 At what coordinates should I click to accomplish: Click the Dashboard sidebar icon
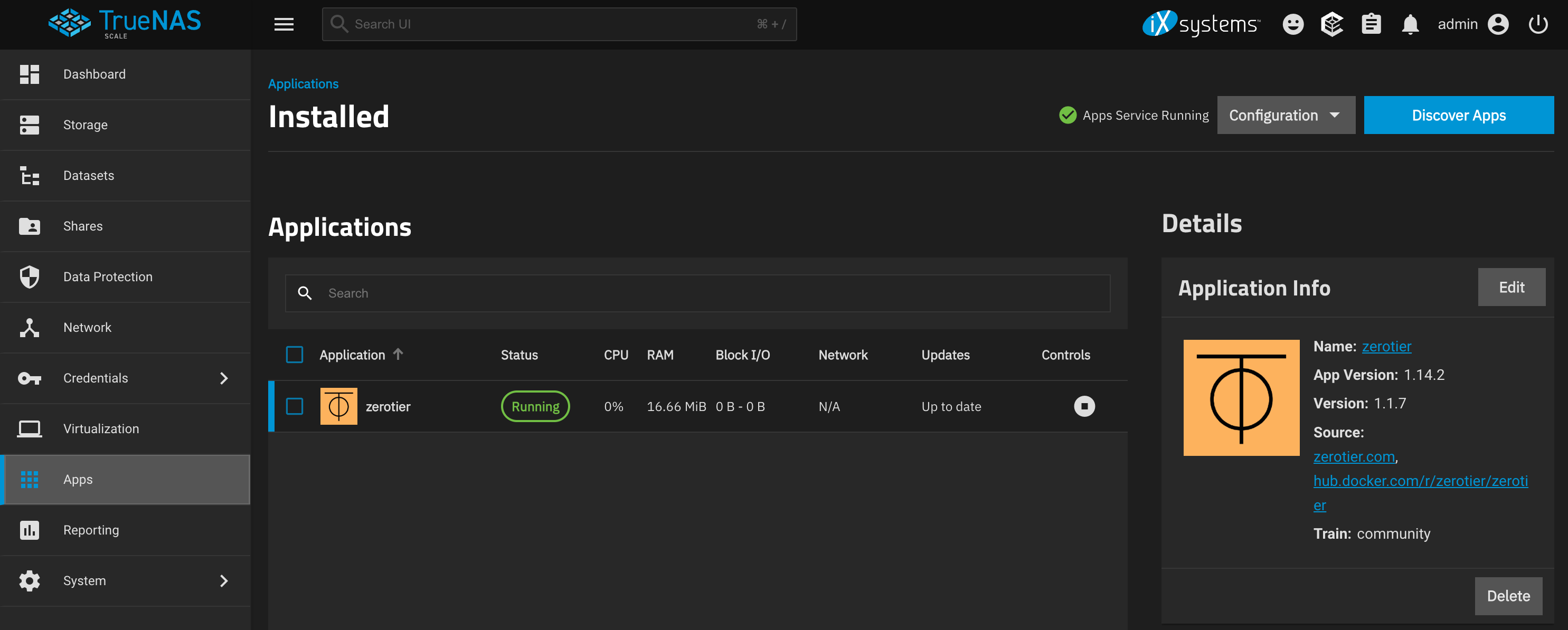pyautogui.click(x=29, y=74)
